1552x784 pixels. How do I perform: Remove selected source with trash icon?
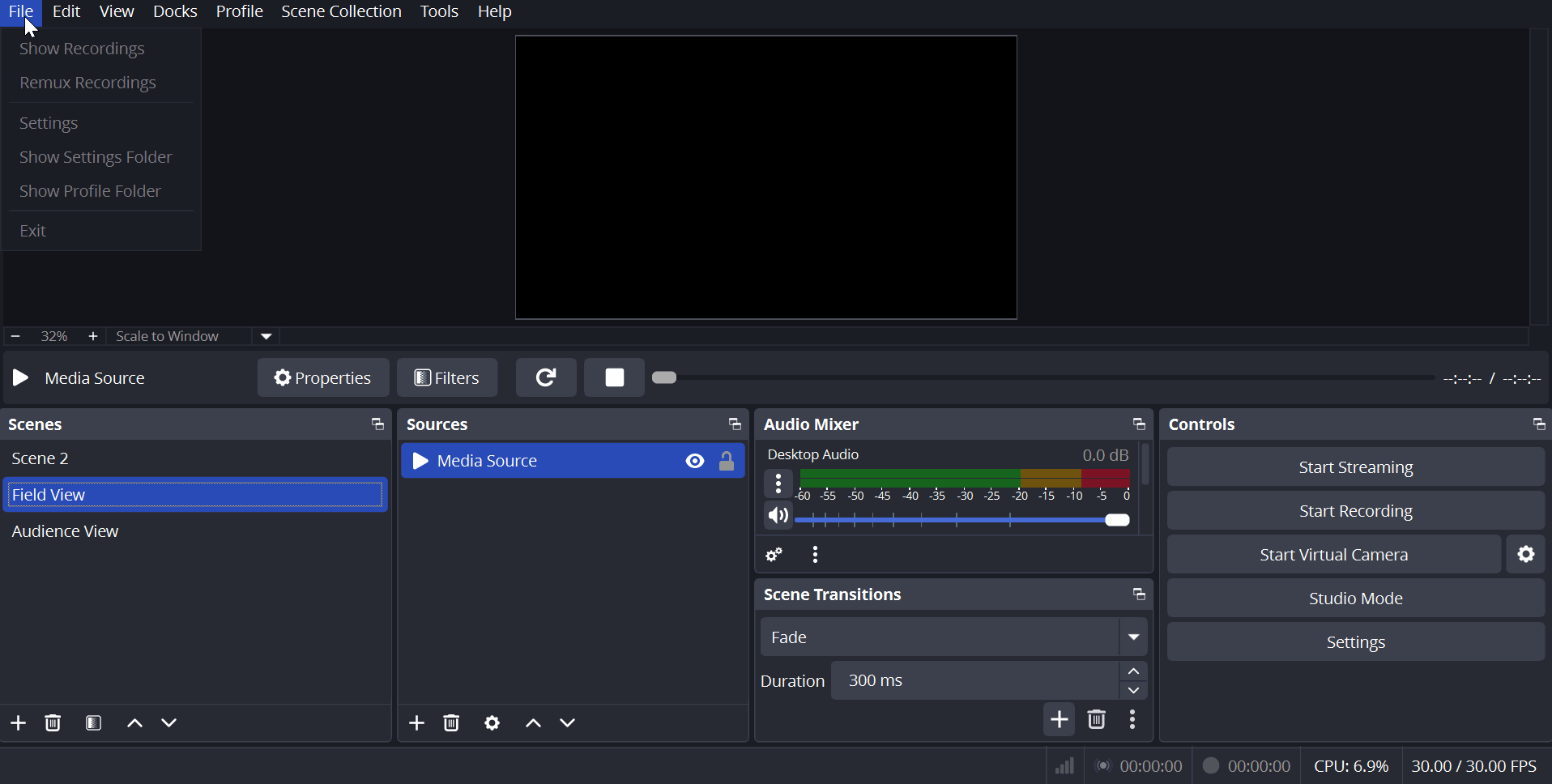coord(452,723)
